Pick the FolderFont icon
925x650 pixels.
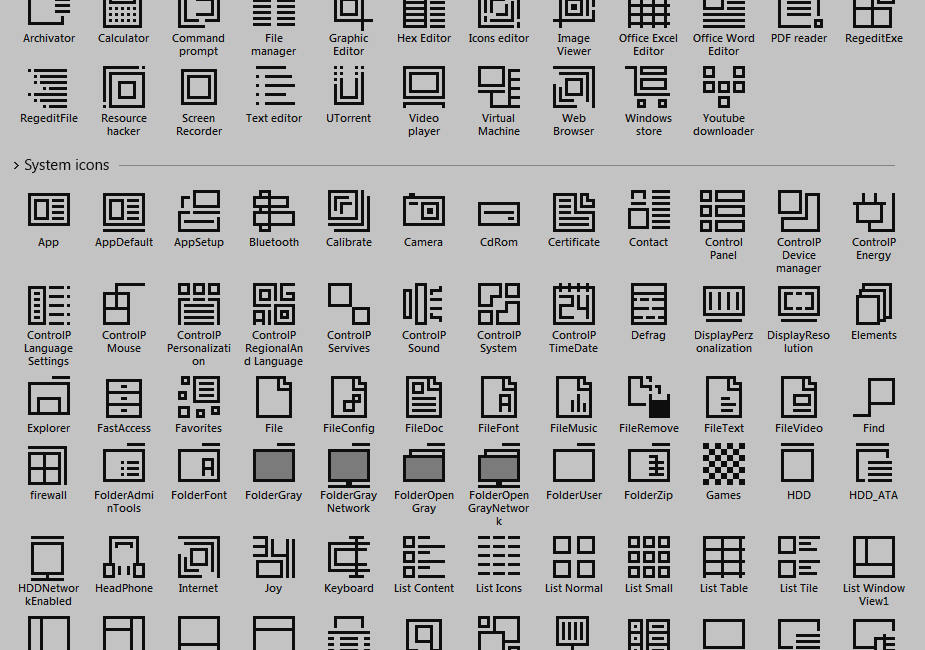coord(199,464)
